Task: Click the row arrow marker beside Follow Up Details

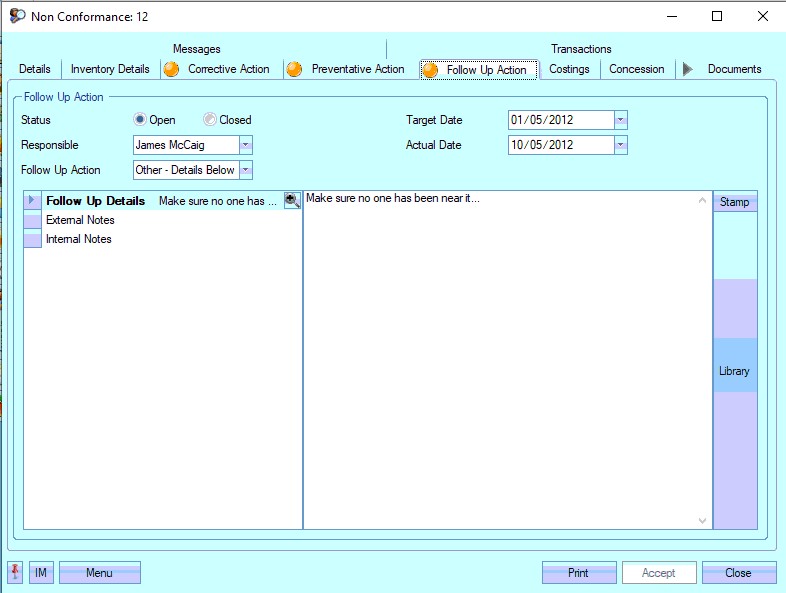Action: (32, 201)
